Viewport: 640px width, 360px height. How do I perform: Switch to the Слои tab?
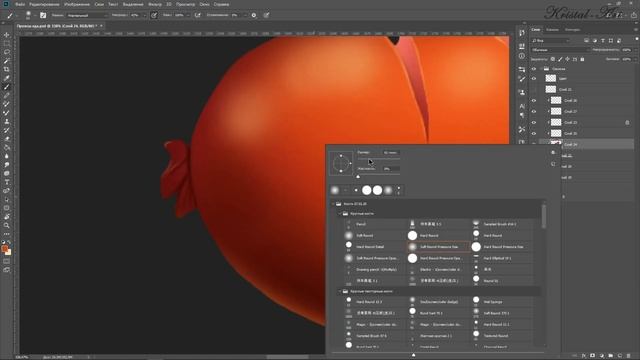click(x=536, y=30)
